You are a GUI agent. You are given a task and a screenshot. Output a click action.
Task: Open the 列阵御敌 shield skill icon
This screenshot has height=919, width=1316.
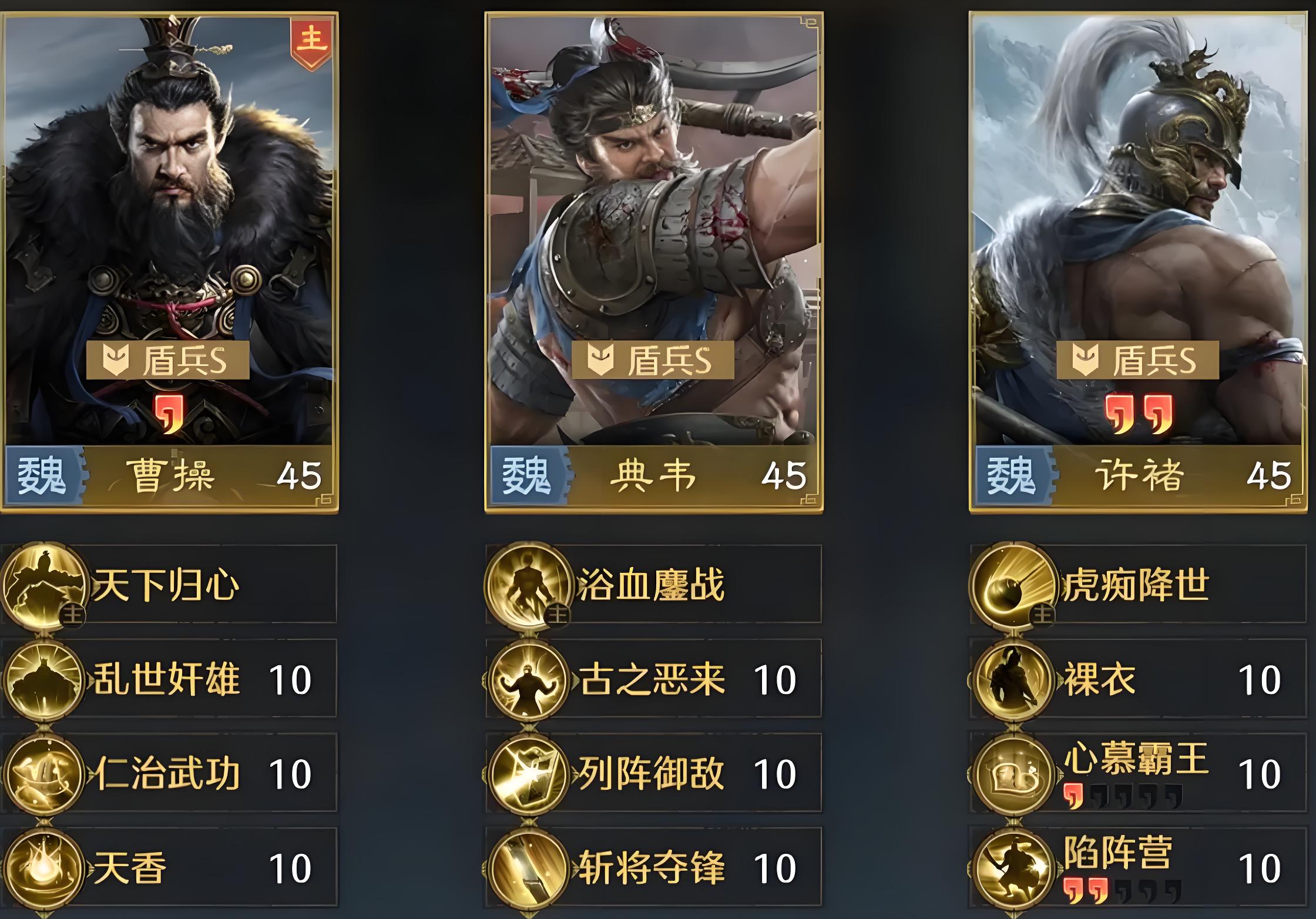click(528, 774)
